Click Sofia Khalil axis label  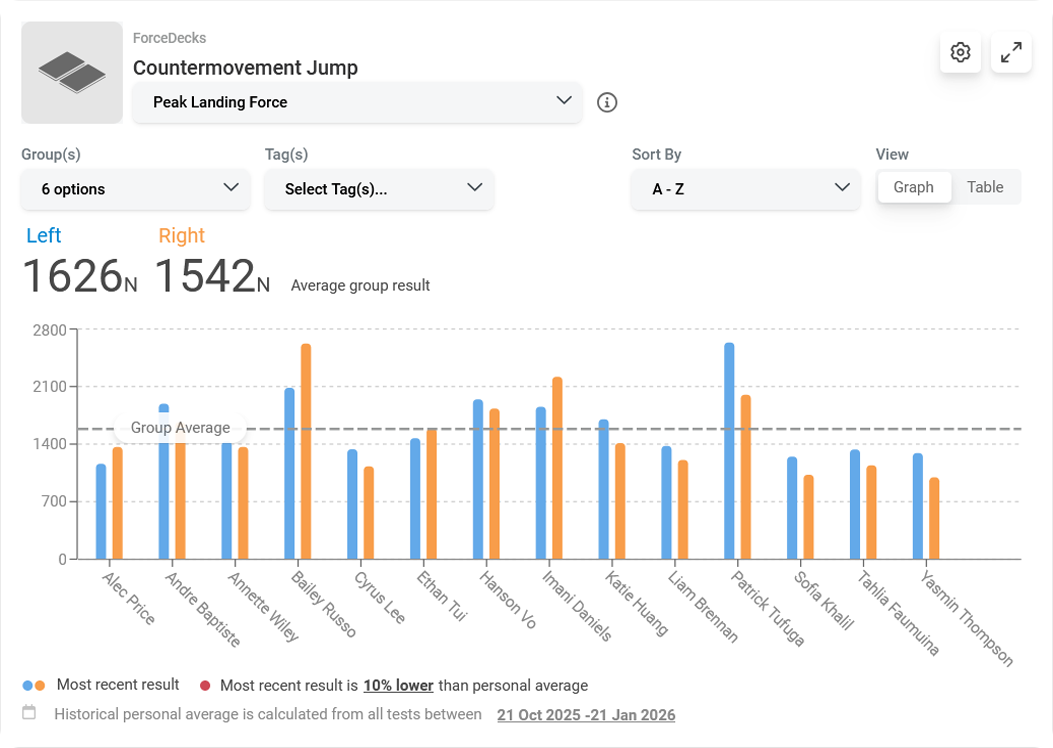pyautogui.click(x=823, y=601)
